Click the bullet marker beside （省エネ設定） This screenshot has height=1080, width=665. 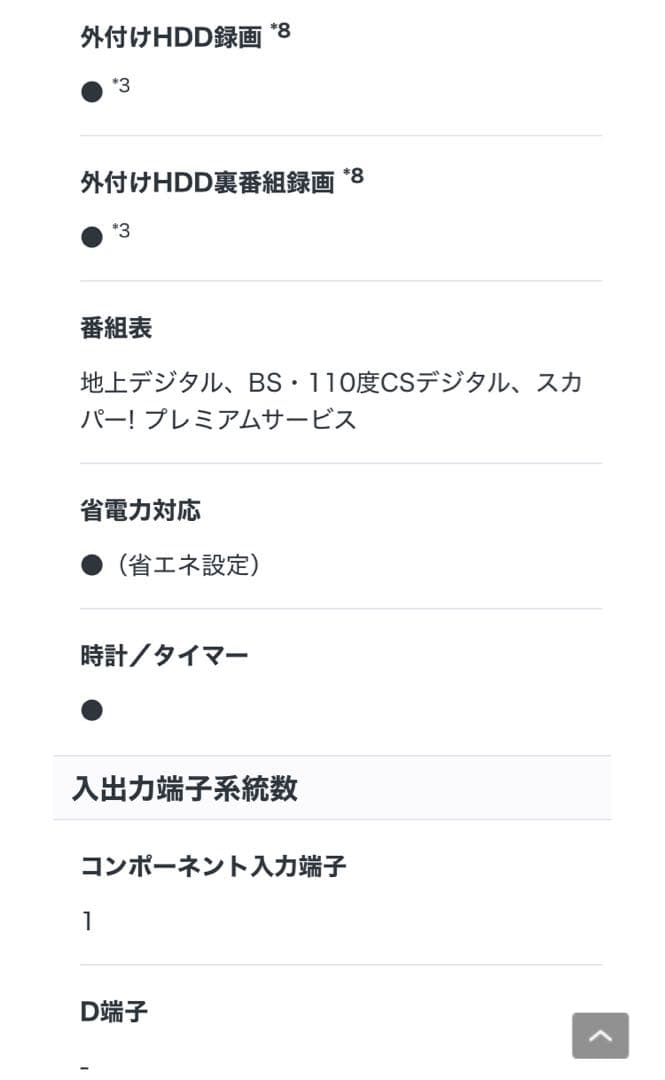tap(91, 563)
